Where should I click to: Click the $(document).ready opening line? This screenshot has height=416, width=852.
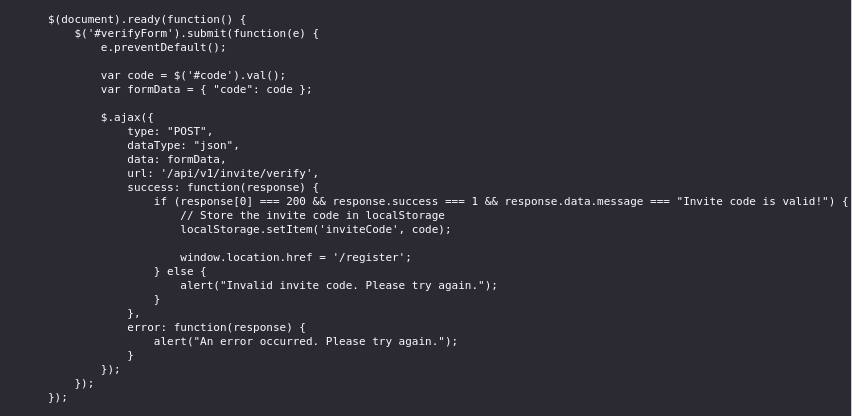147,20
